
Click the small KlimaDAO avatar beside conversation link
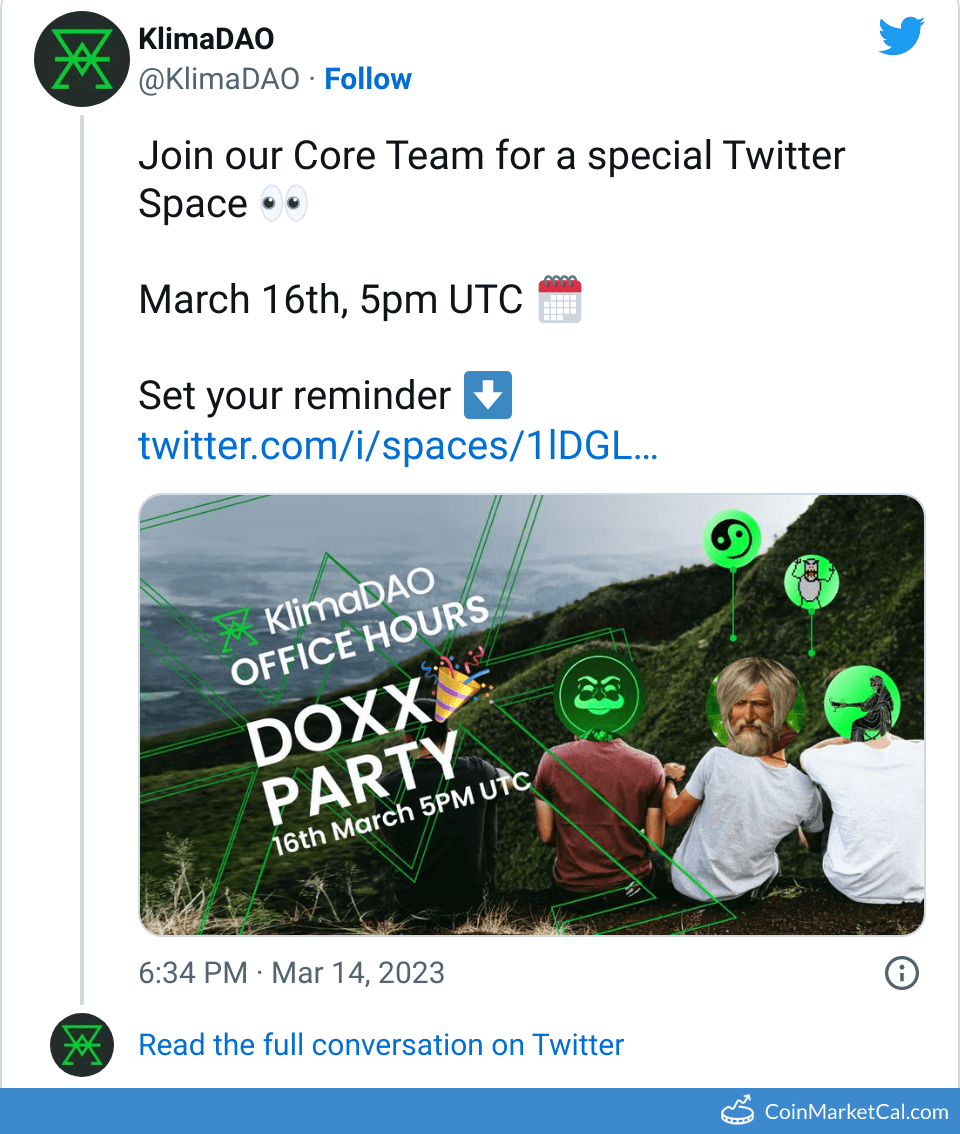tap(79, 1044)
